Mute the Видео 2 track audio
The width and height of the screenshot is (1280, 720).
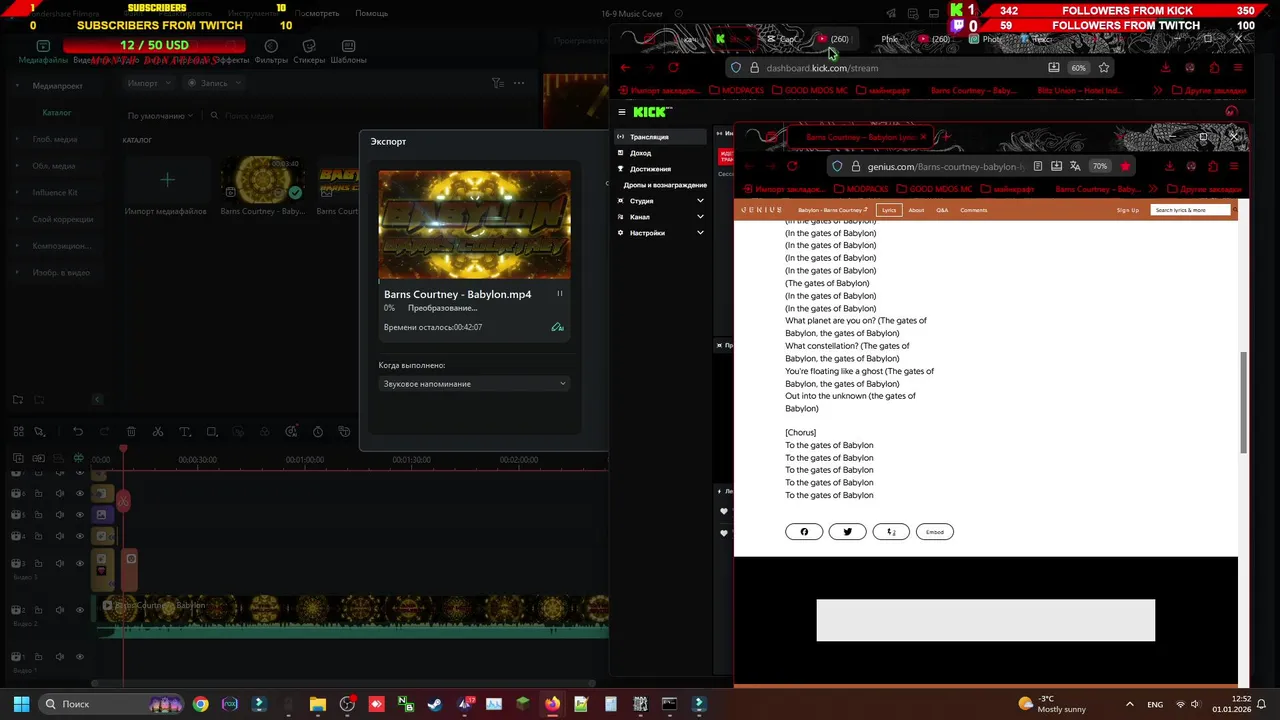tap(59, 610)
